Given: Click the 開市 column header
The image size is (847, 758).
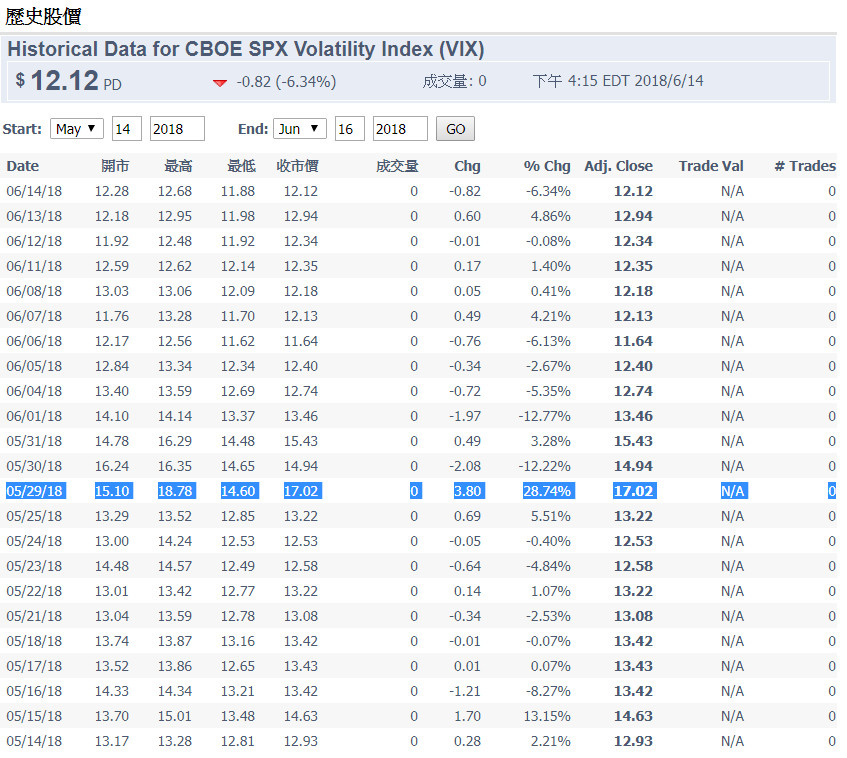Looking at the screenshot, I should (x=115, y=166).
